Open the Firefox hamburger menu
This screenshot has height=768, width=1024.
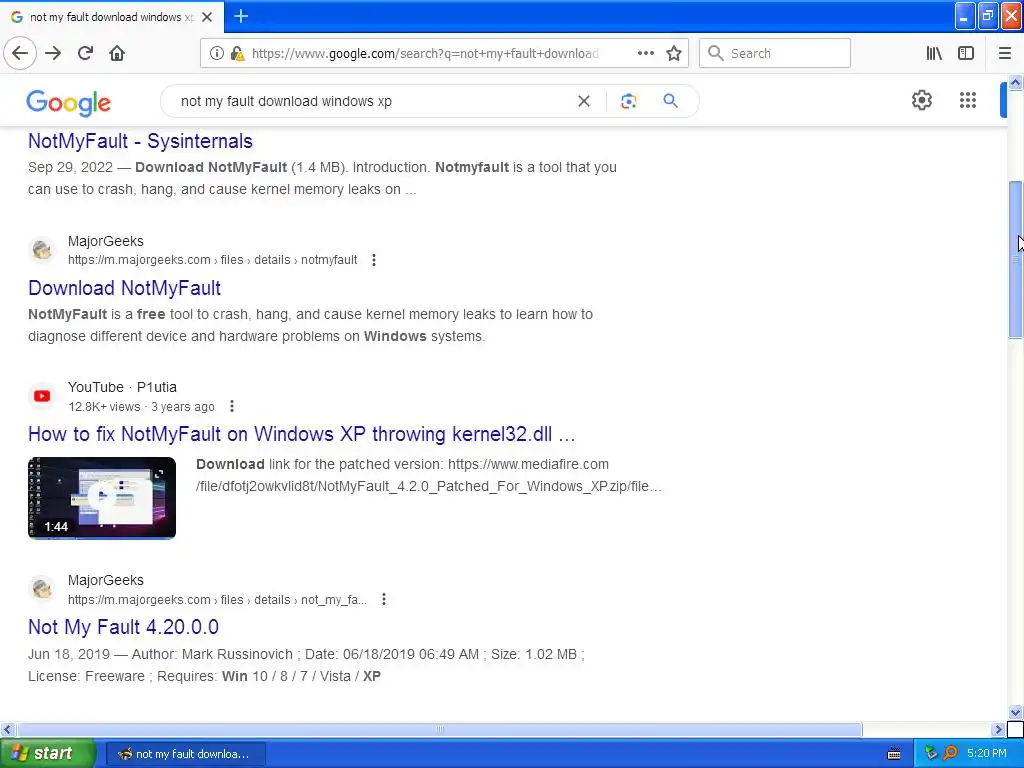(x=1004, y=53)
